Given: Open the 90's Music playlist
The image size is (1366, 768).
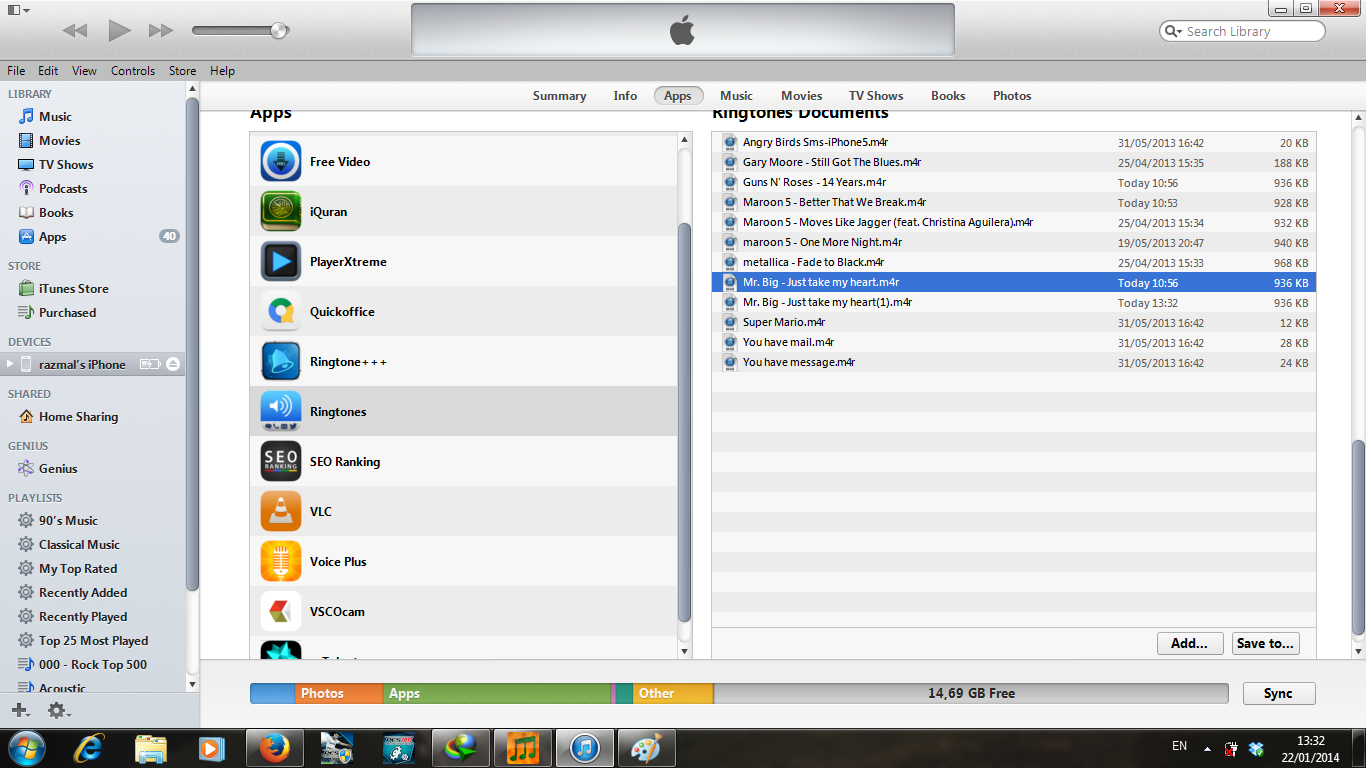Looking at the screenshot, I should click(68, 521).
